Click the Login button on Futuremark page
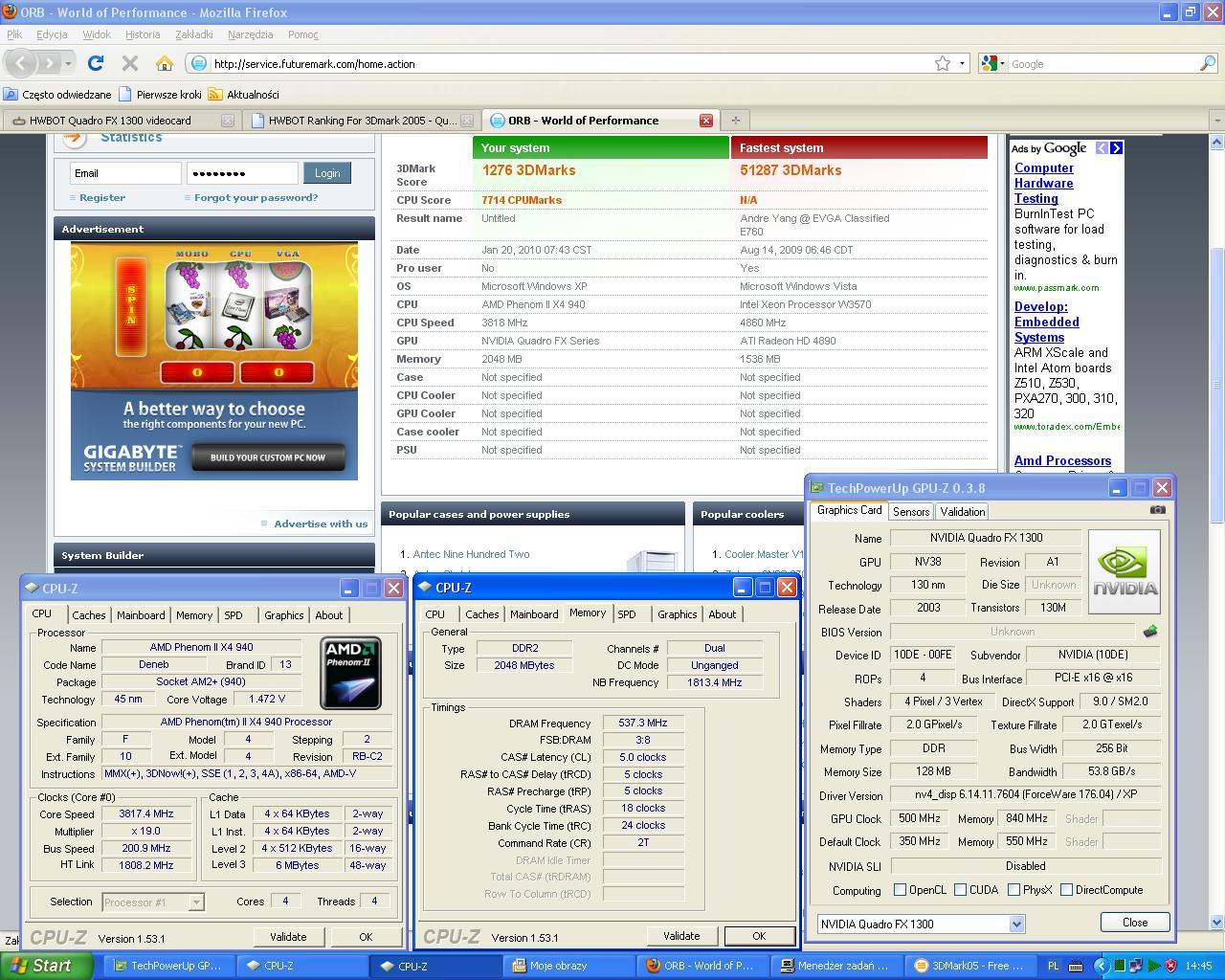The width and height of the screenshot is (1225, 980). [327, 173]
